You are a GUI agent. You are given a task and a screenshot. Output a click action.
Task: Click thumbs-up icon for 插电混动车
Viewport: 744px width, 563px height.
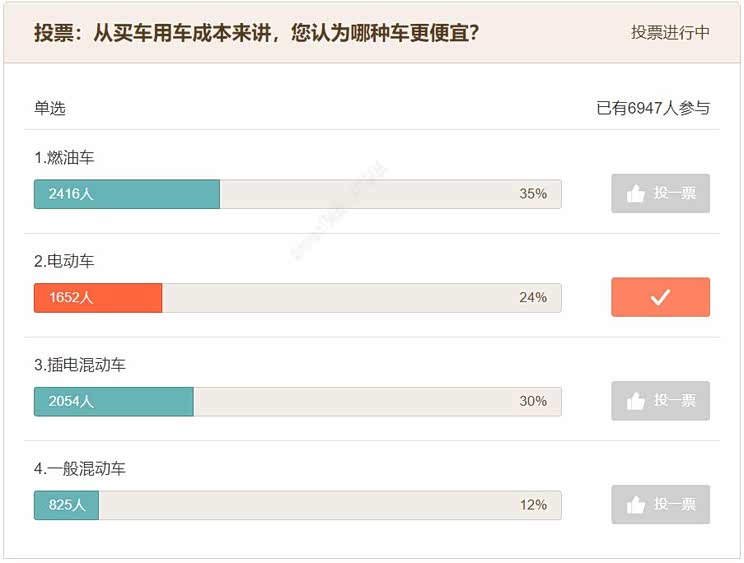tap(636, 401)
